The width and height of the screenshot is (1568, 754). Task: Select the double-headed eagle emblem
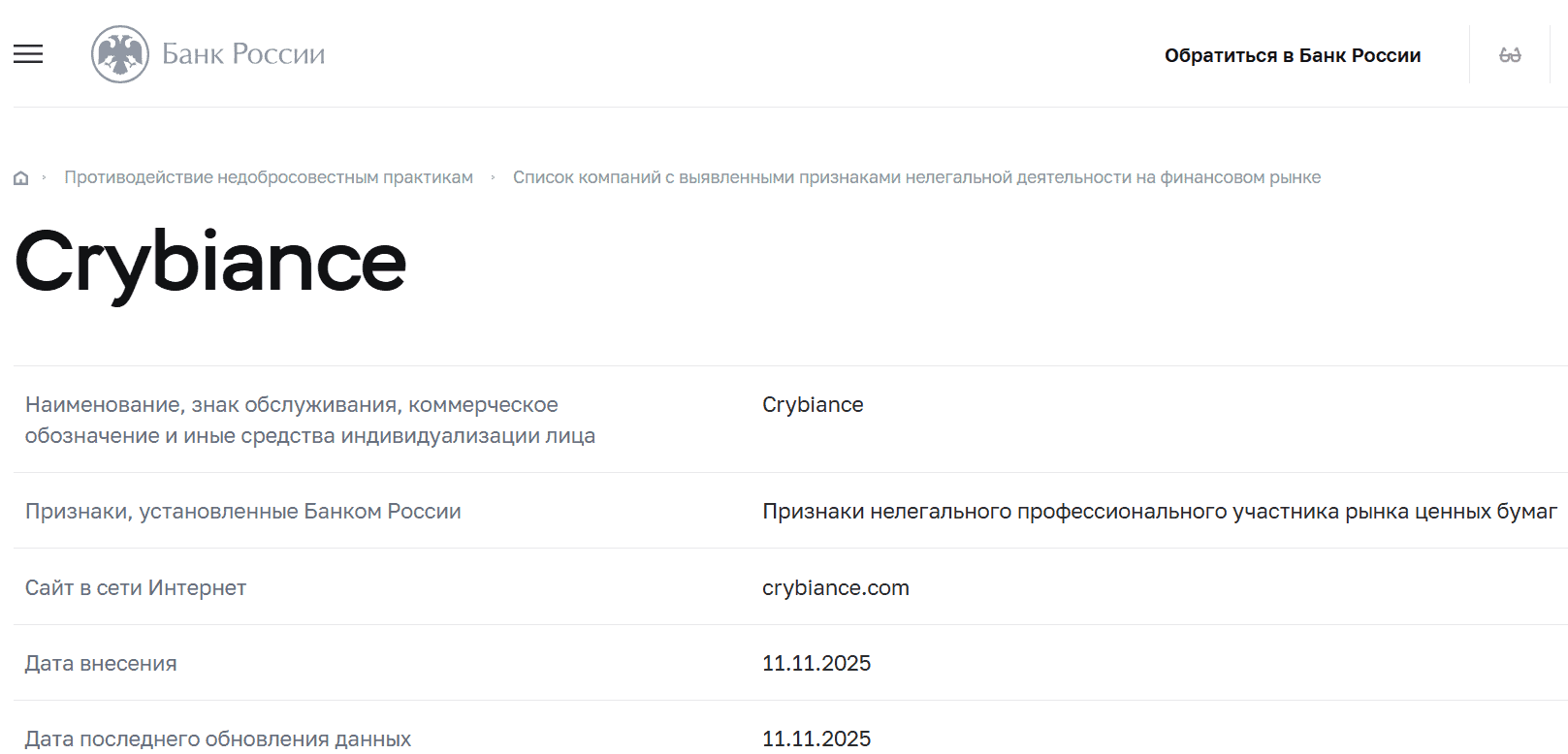click(x=118, y=54)
